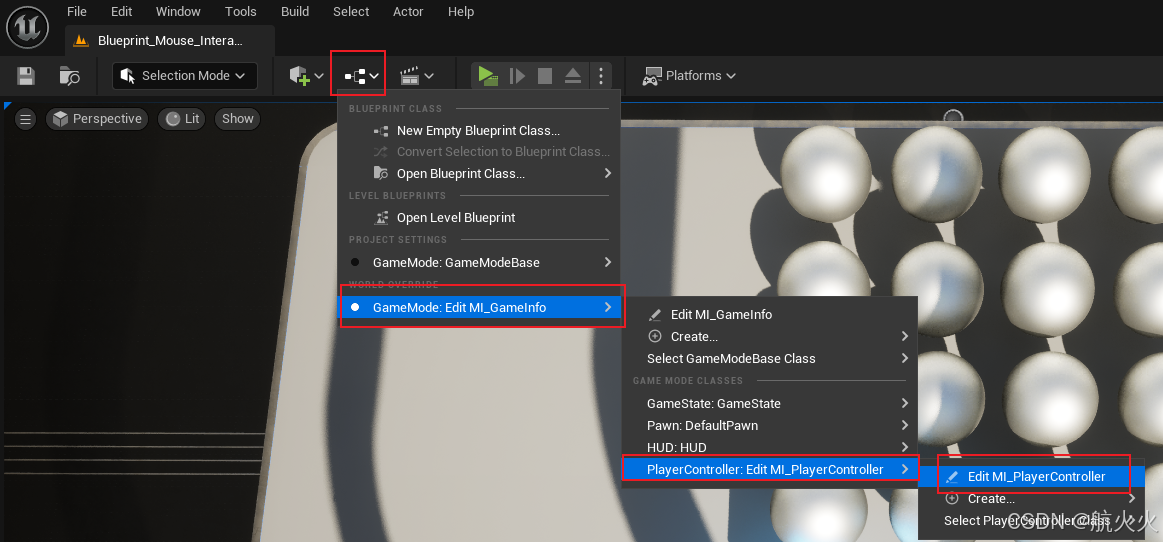
Task: Open the Help menu
Action: pos(461,12)
